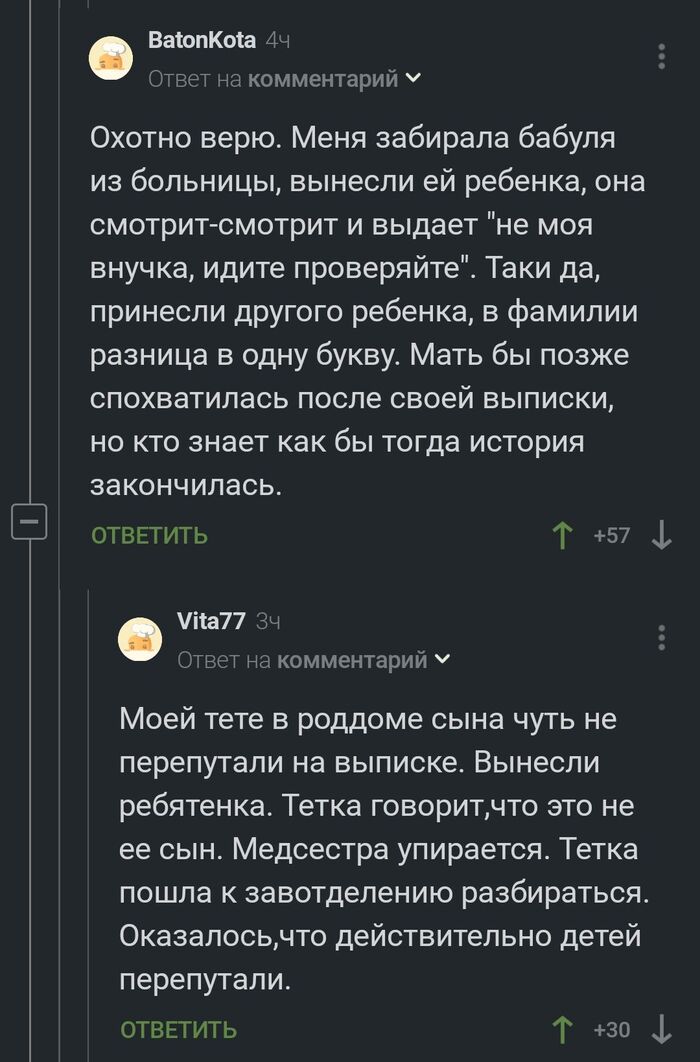
Task: Click BatonKota's chef avatar
Action: pyautogui.click(x=111, y=57)
